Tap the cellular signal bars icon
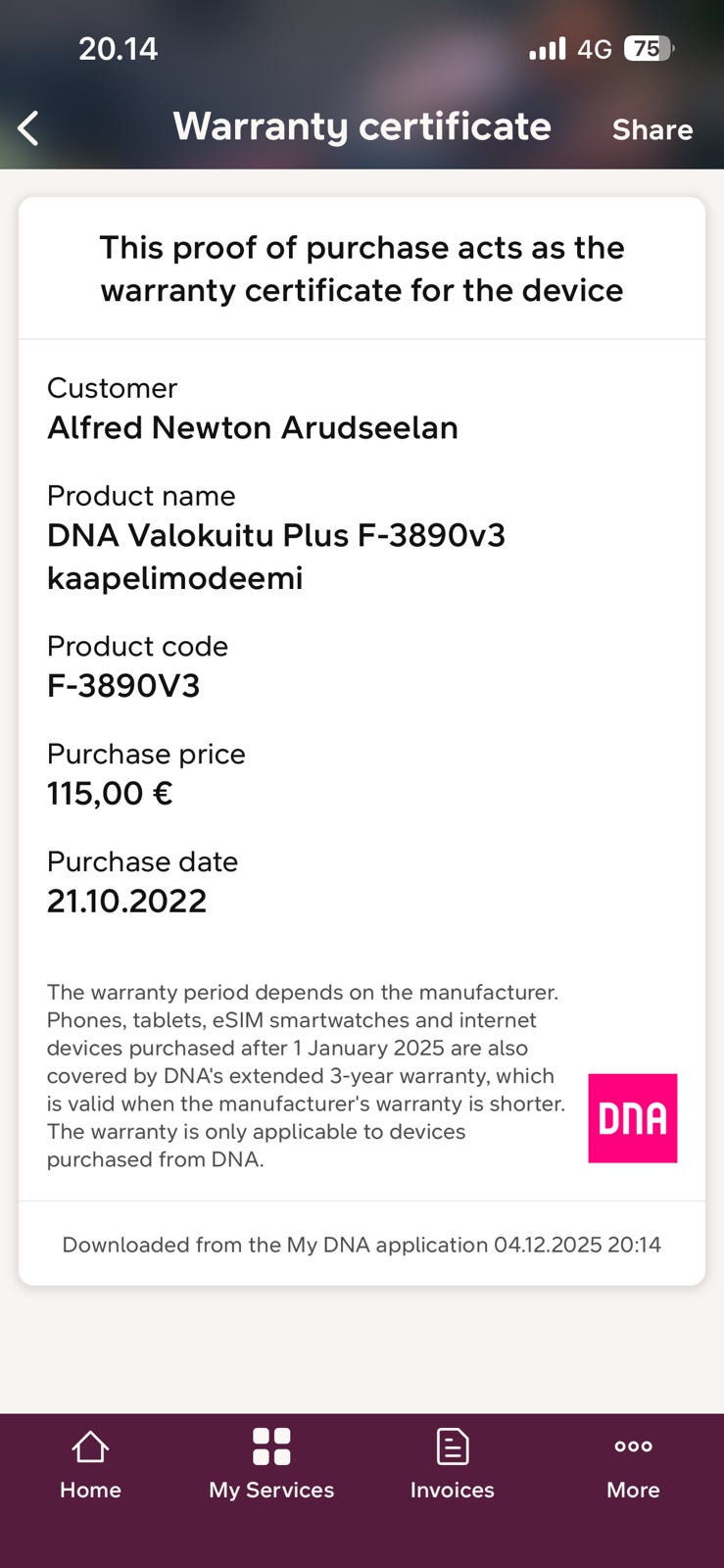Screen dimensions: 724x1568 click(547, 49)
